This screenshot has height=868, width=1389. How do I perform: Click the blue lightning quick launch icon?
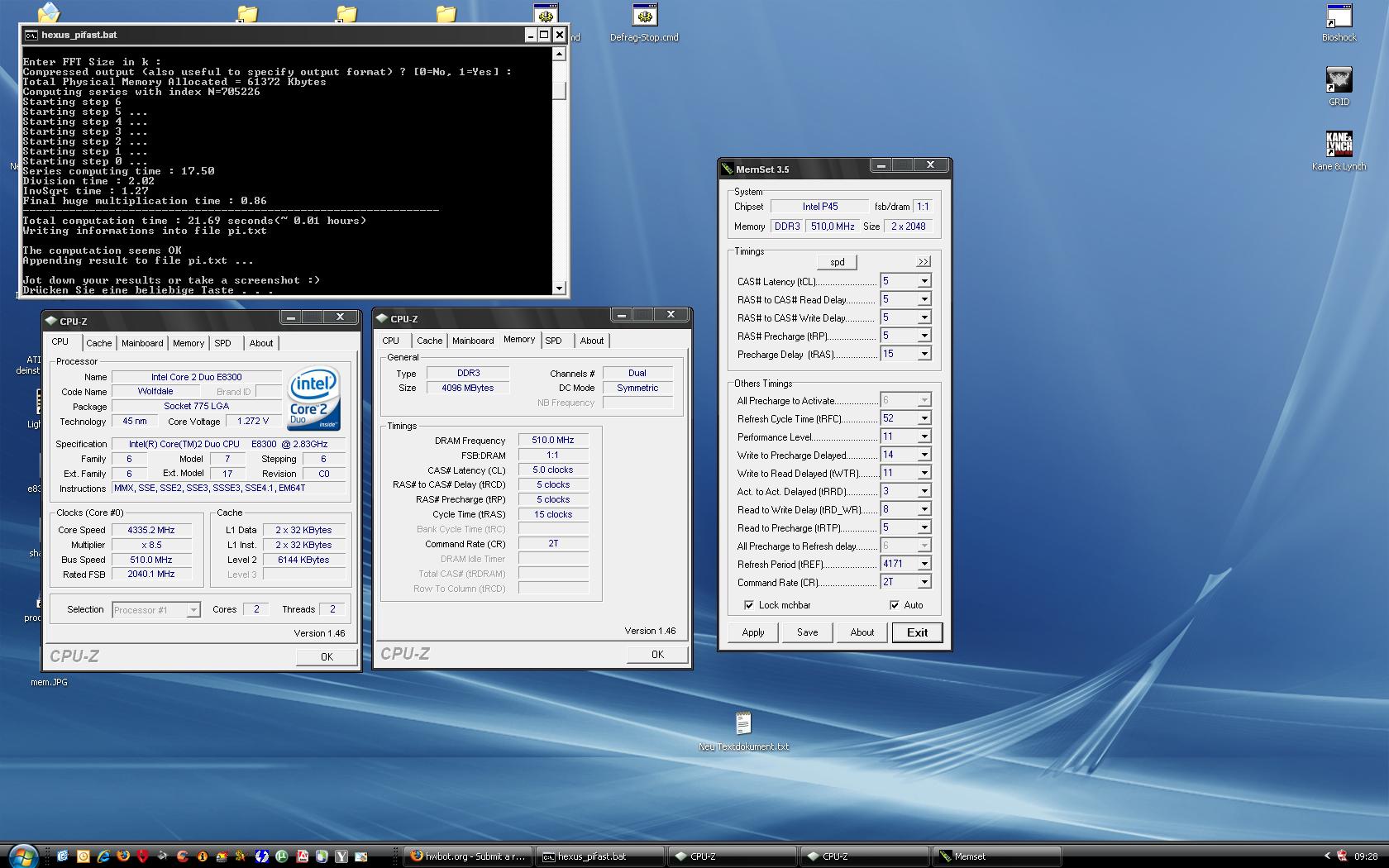(x=262, y=856)
